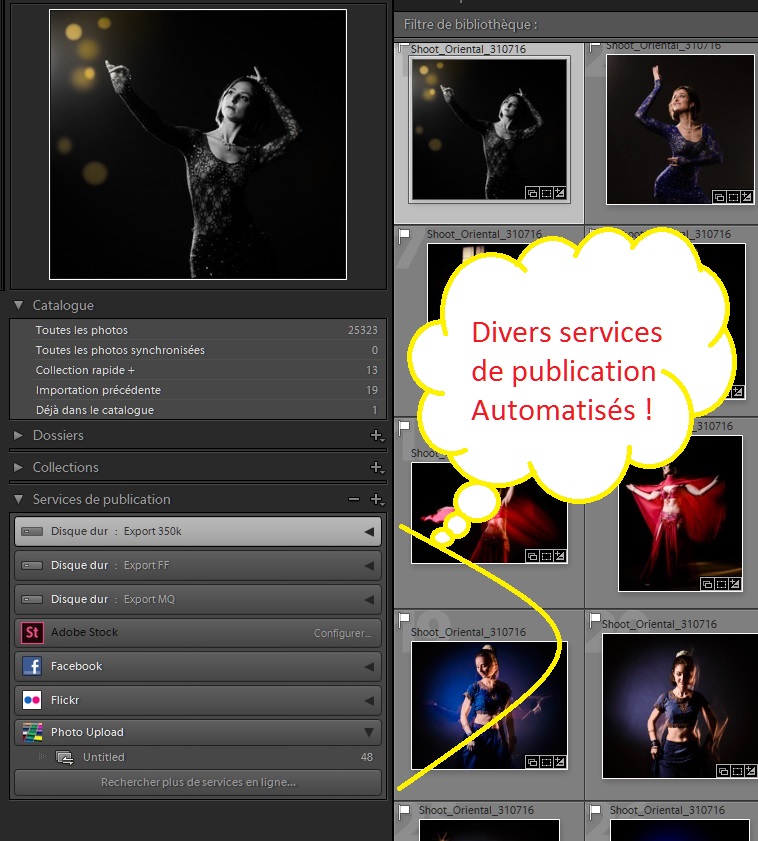
Task: Expand the Dossiers panel
Action: (x=19, y=435)
